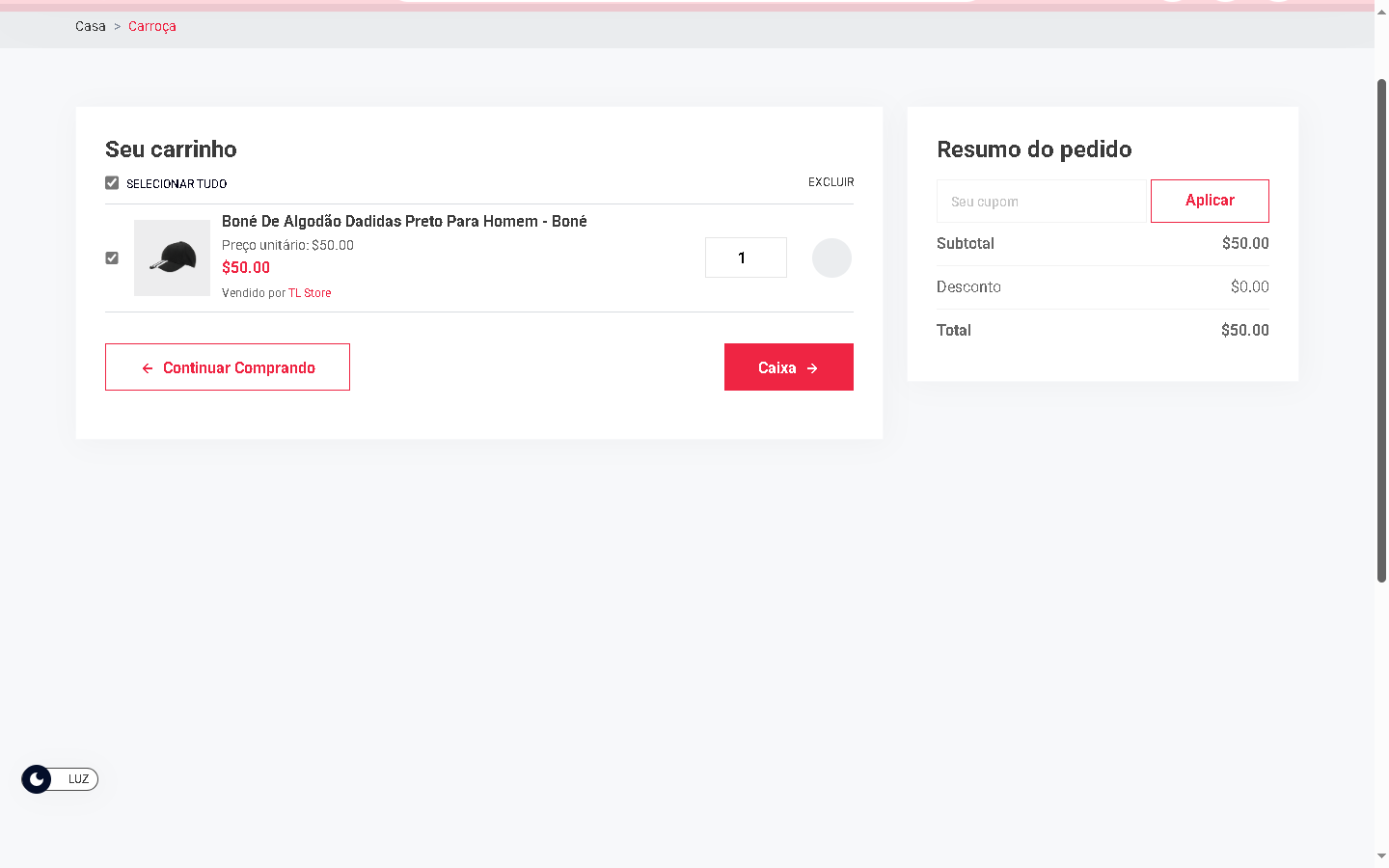Proceed to checkout with Caixa button
Image resolution: width=1389 pixels, height=868 pixels.
pos(788,367)
